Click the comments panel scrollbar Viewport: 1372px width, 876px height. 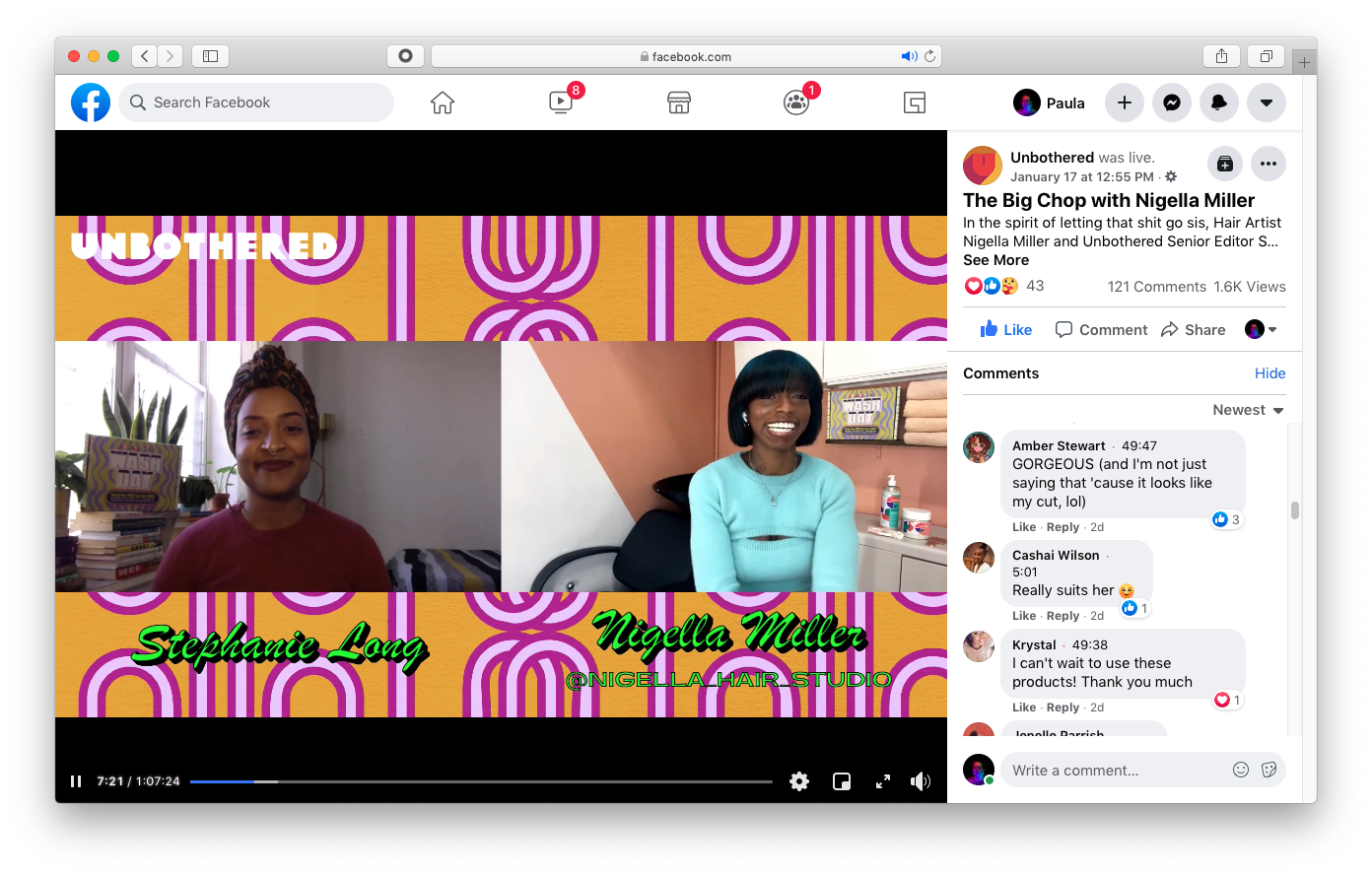(1294, 510)
